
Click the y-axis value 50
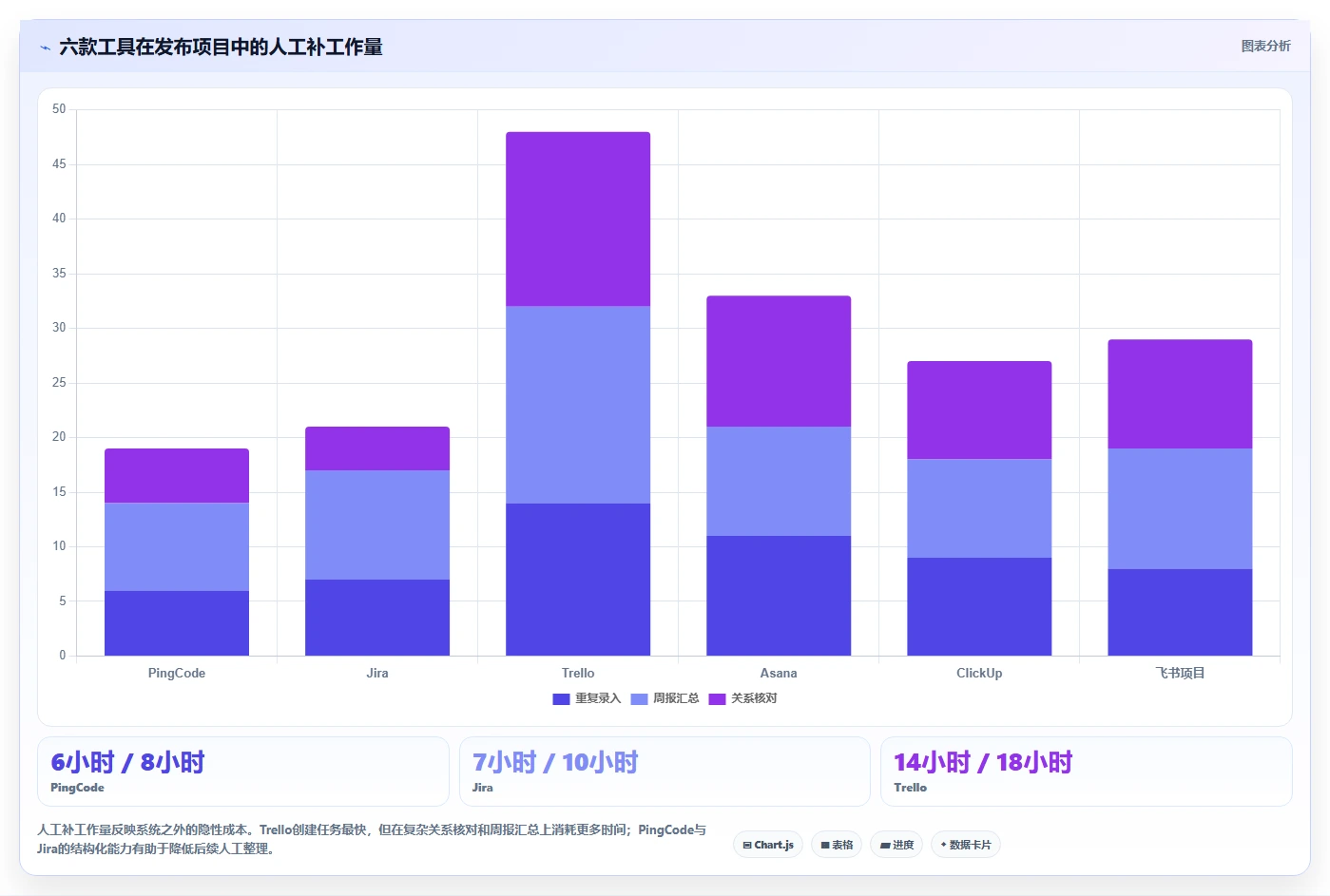pos(59,109)
